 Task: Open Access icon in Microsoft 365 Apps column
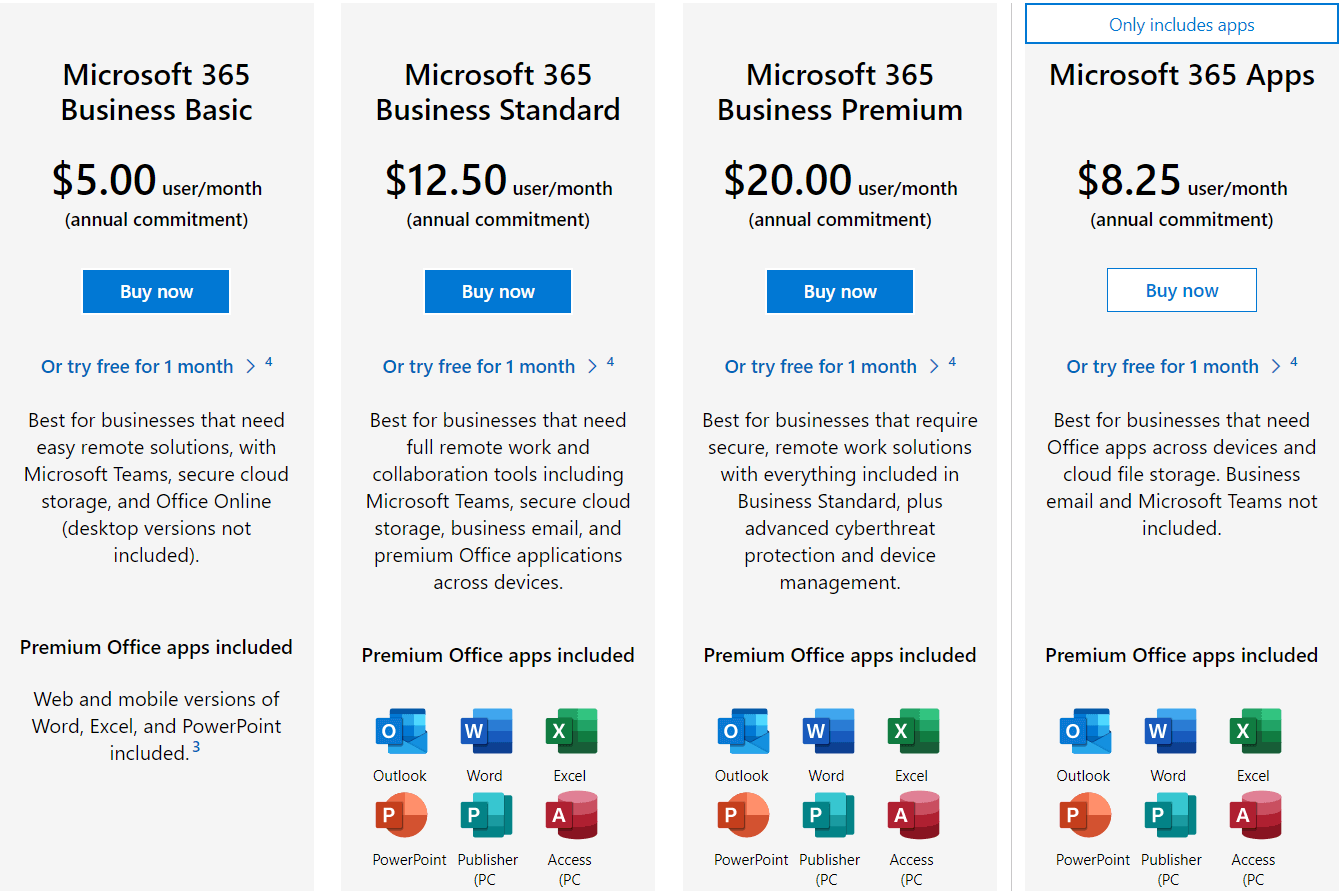pyautogui.click(x=1255, y=815)
